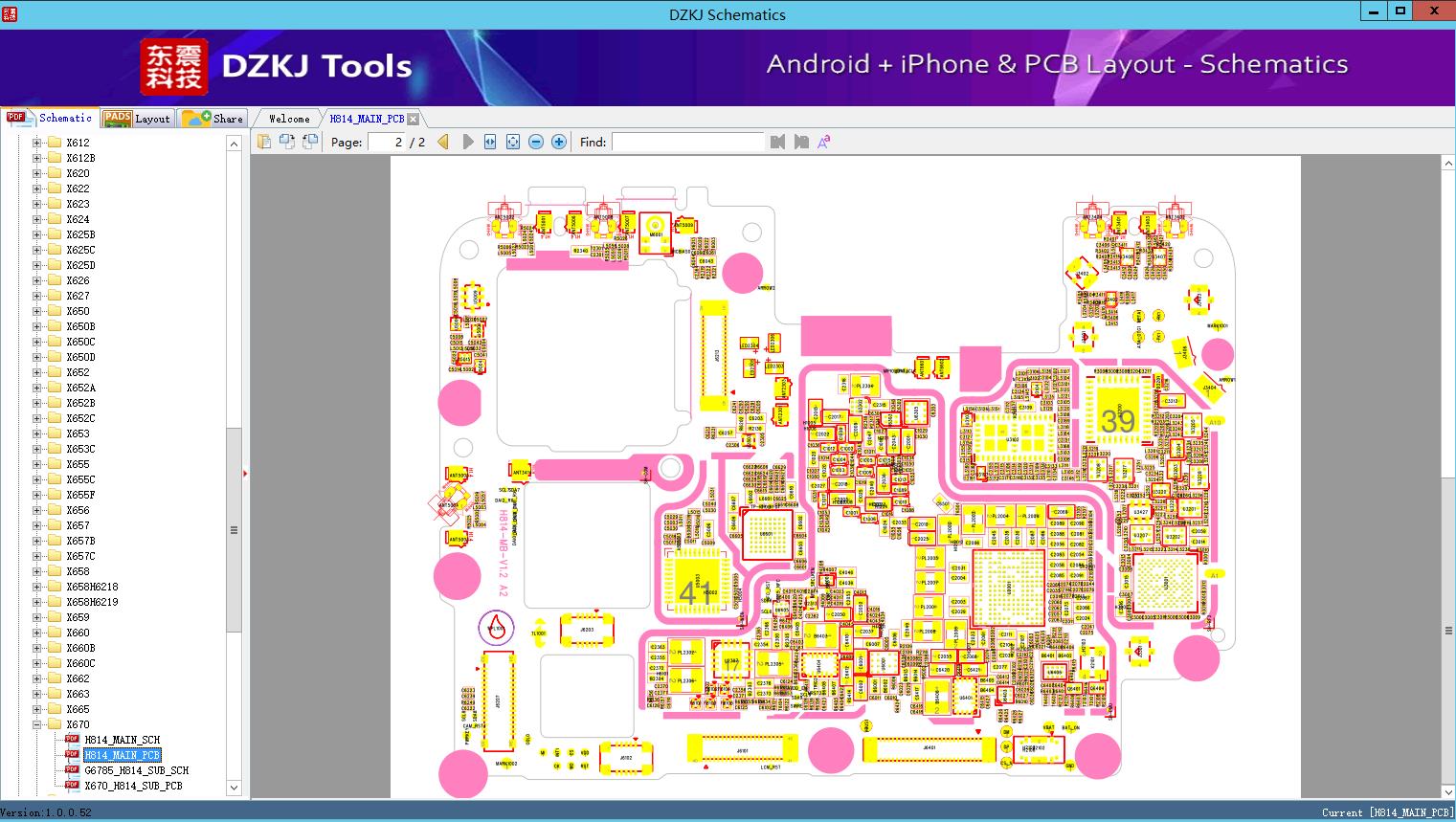Click the X663 folder icon

[x=55, y=694]
